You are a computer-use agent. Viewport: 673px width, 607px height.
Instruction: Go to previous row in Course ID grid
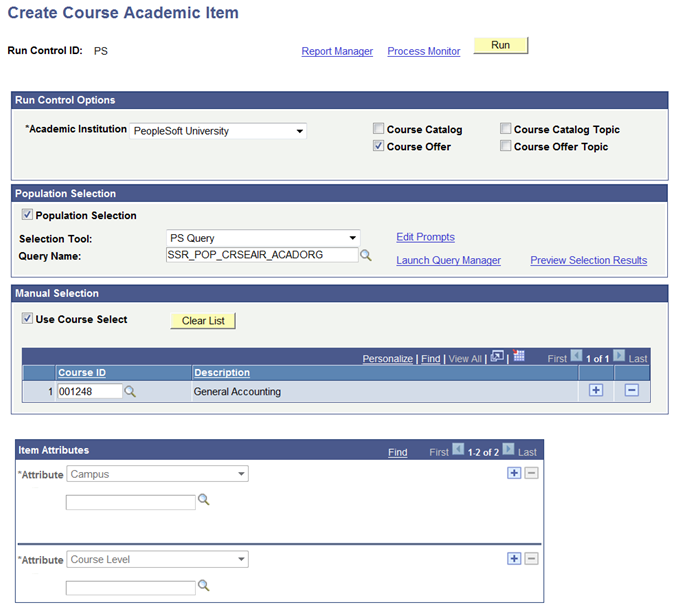(x=576, y=356)
